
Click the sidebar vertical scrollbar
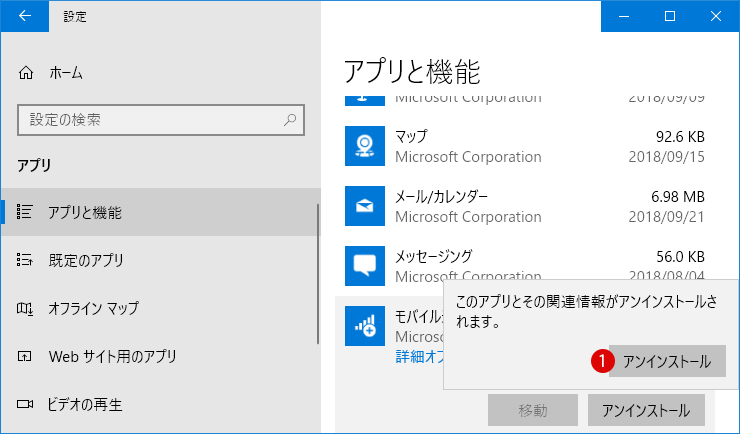(x=318, y=274)
